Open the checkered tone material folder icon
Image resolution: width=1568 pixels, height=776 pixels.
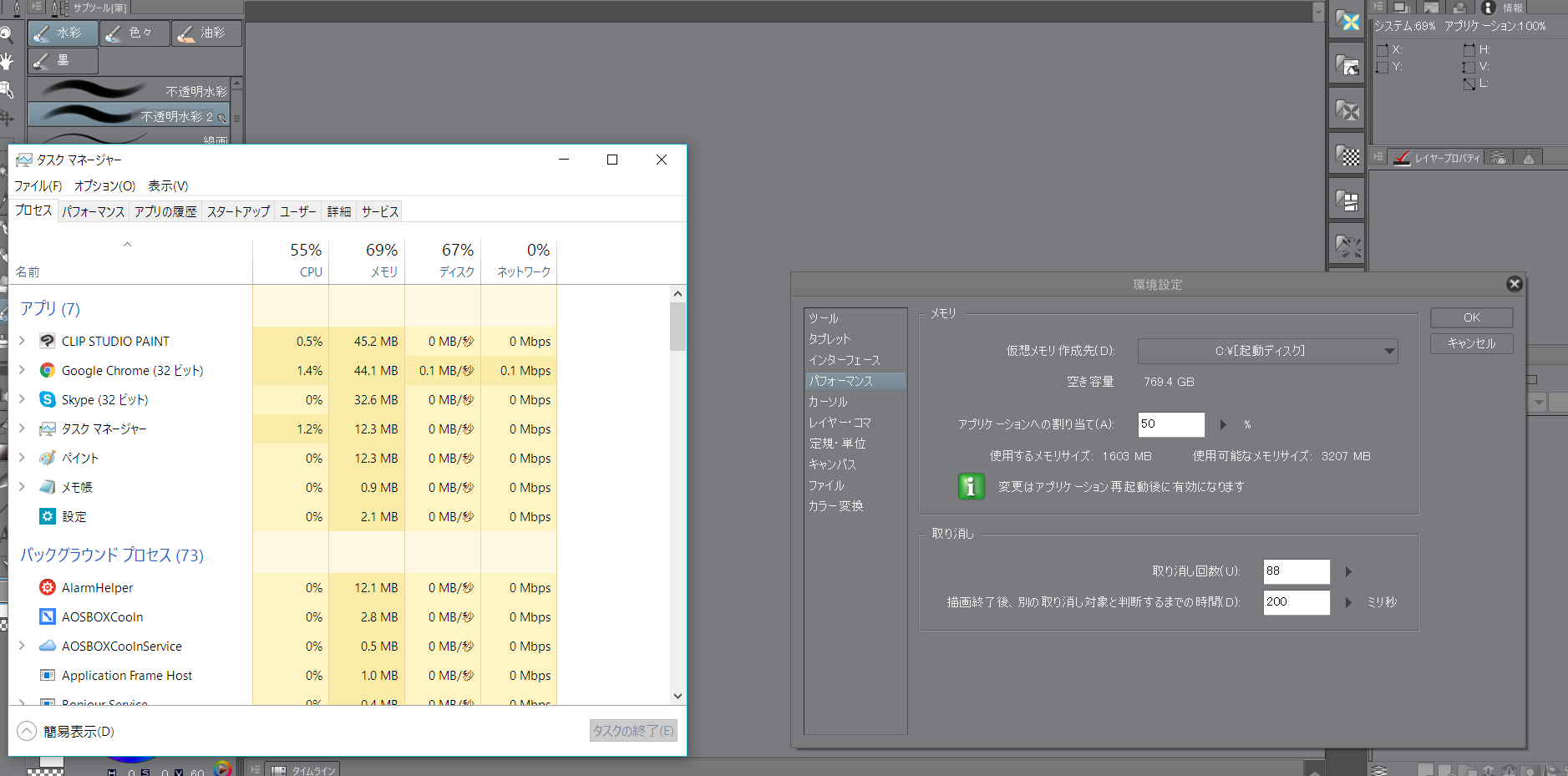tap(1347, 155)
